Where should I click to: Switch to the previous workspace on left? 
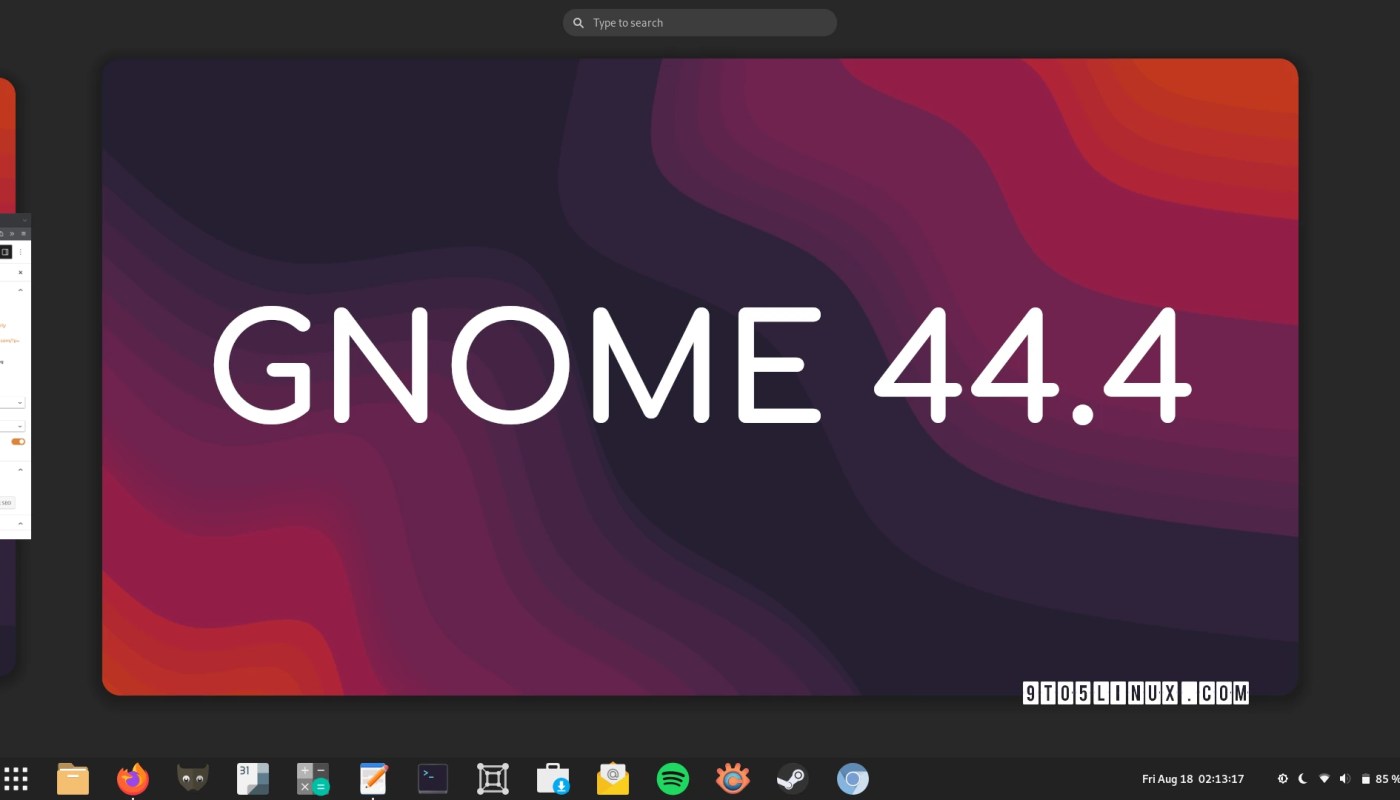tap(8, 377)
